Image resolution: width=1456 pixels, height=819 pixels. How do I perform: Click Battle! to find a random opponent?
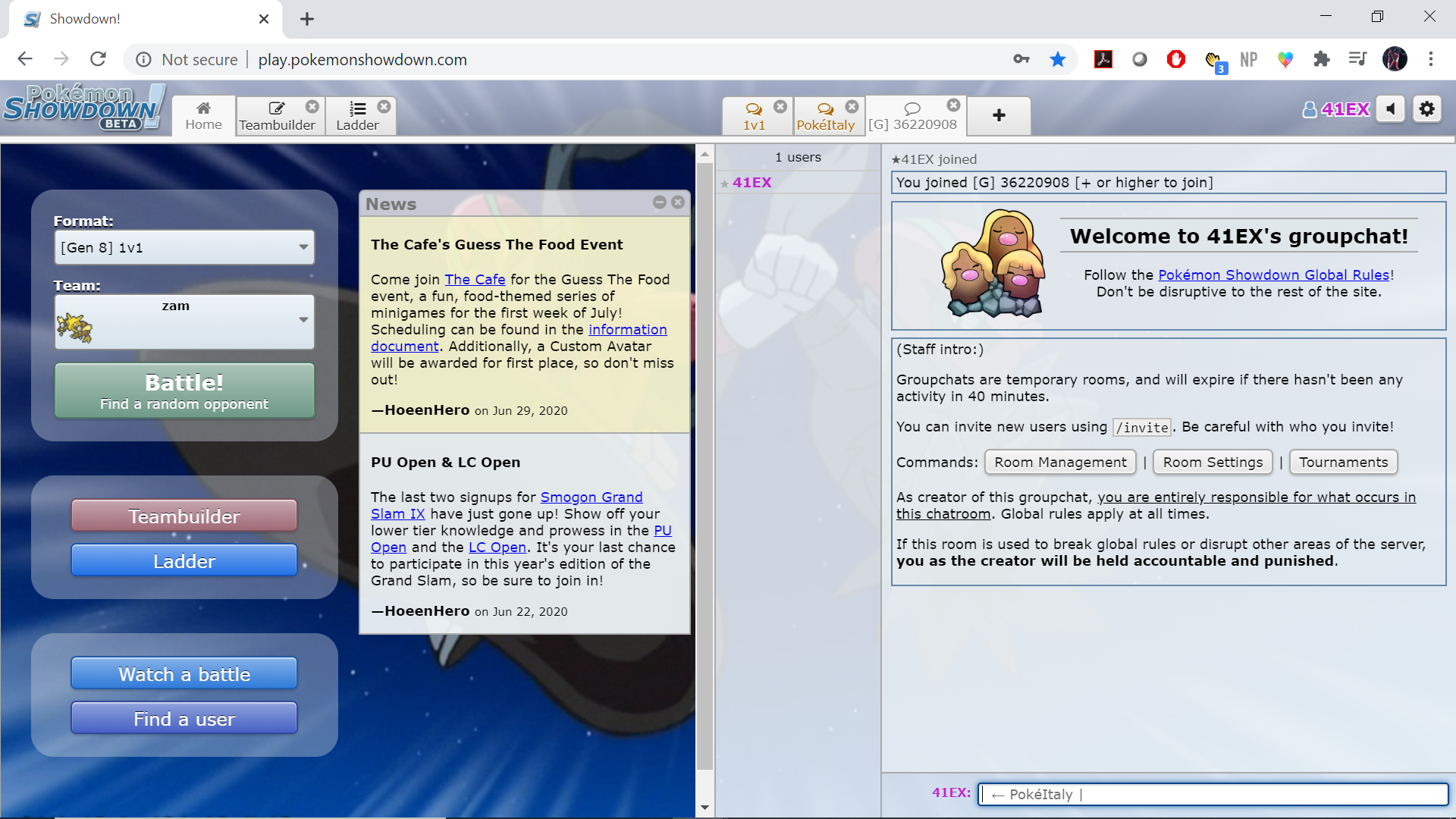(184, 391)
